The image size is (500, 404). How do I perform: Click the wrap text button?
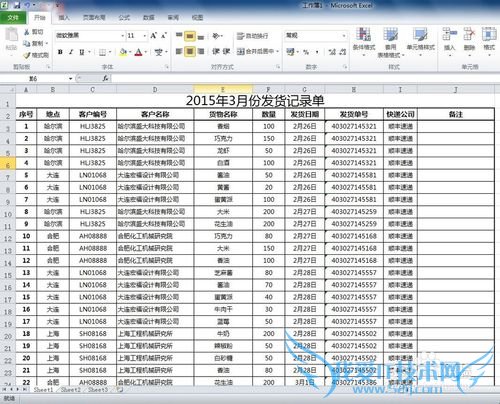pos(253,36)
